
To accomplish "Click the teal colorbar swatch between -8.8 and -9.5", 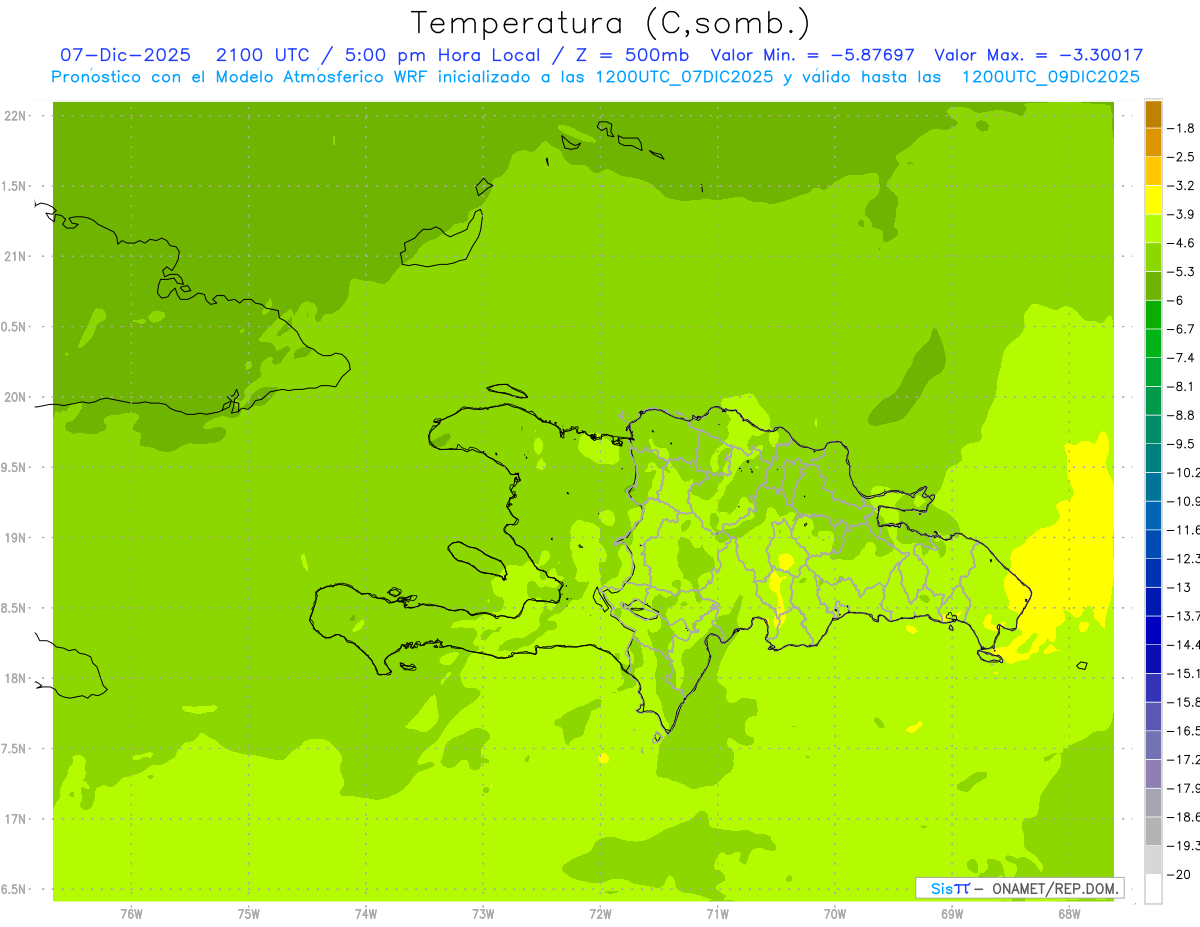I will click(x=1153, y=429).
